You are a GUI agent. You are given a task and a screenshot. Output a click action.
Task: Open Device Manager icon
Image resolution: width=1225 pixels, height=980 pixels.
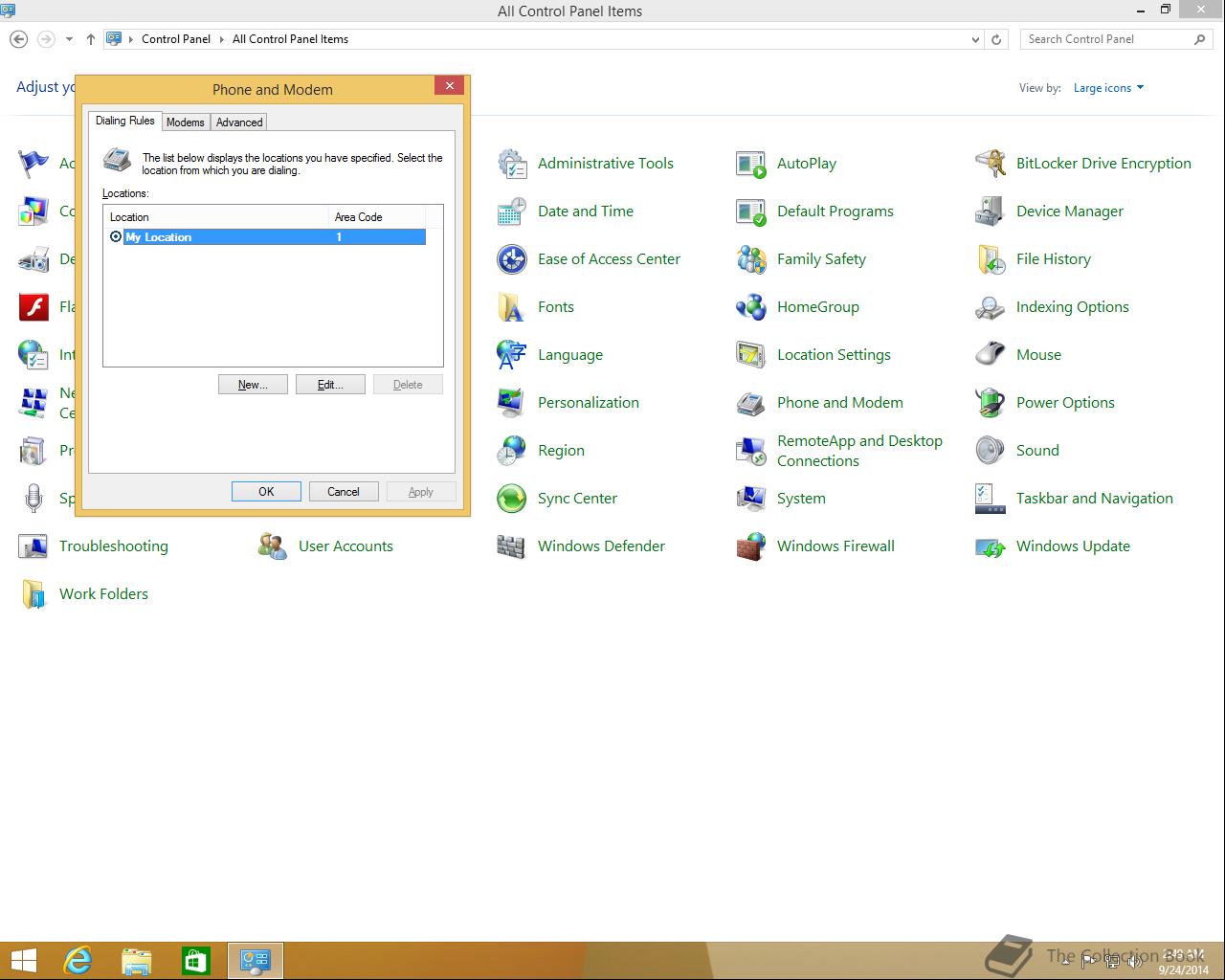tap(991, 212)
